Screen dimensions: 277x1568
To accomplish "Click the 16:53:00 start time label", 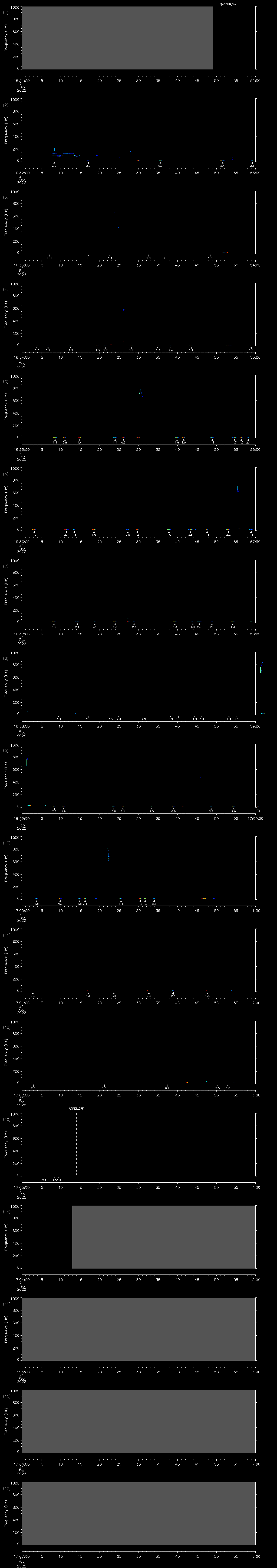I will pyautogui.click(x=21, y=265).
